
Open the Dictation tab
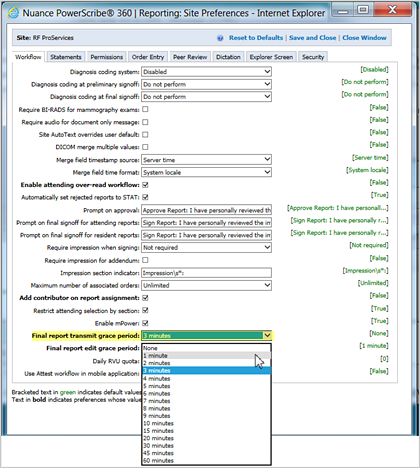click(x=228, y=57)
